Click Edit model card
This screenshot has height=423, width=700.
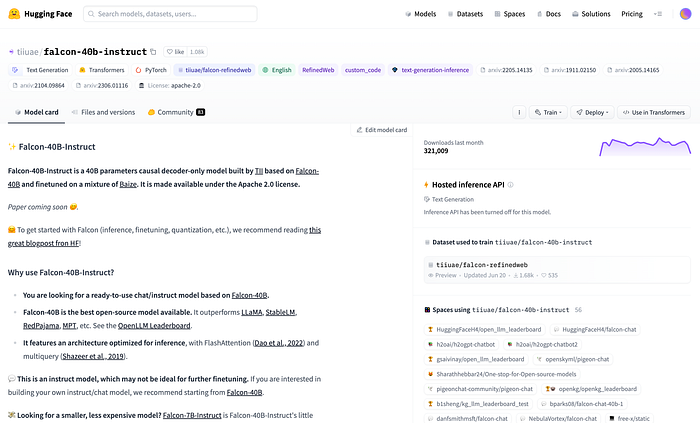(382, 130)
